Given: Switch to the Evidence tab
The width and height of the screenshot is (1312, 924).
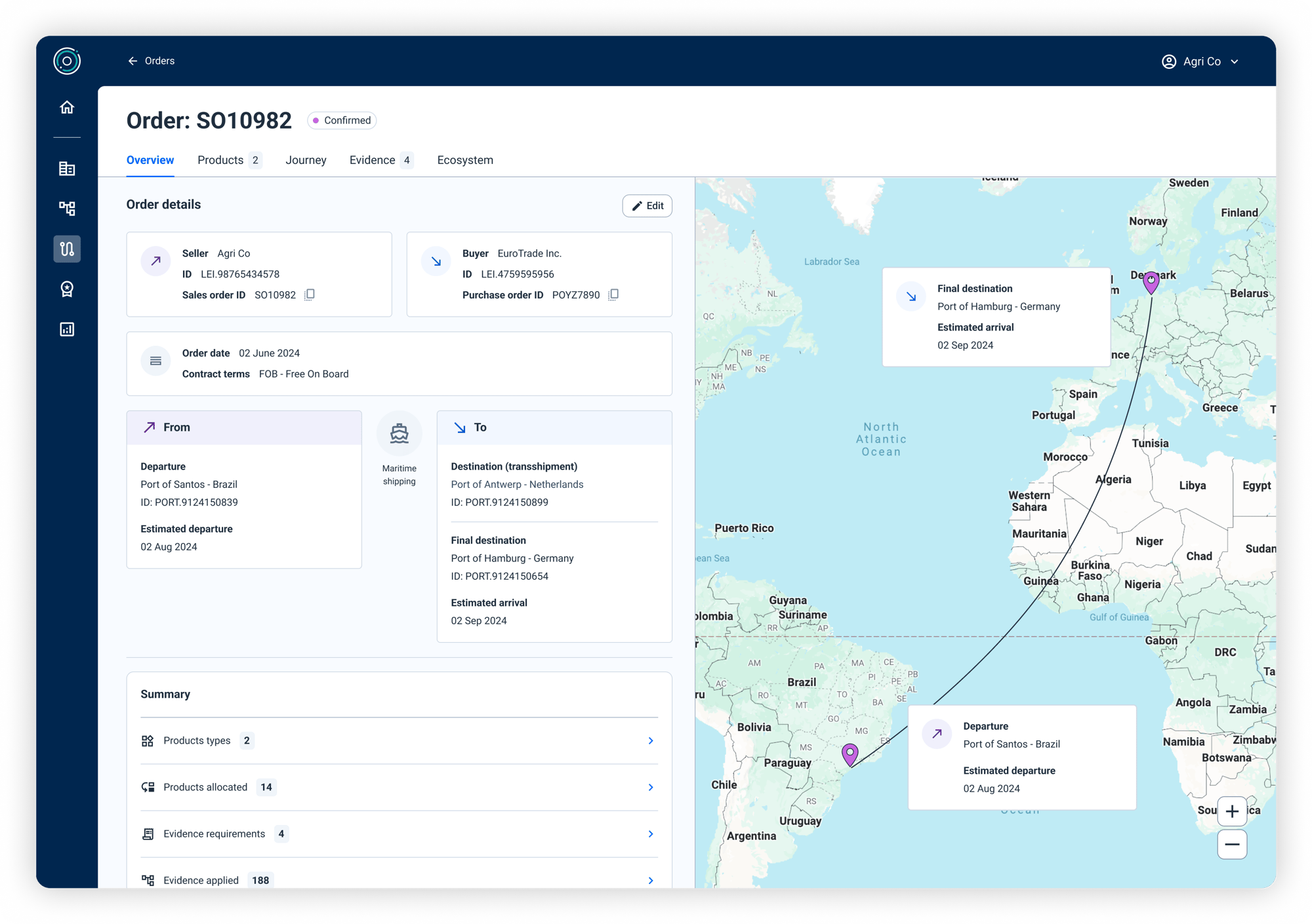Looking at the screenshot, I should coord(381,161).
